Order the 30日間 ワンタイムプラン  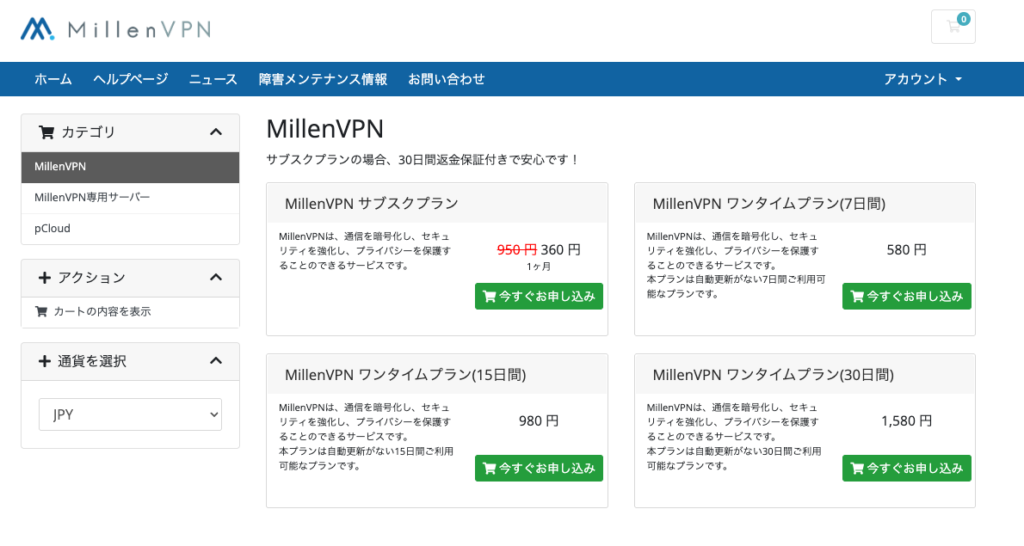906,468
